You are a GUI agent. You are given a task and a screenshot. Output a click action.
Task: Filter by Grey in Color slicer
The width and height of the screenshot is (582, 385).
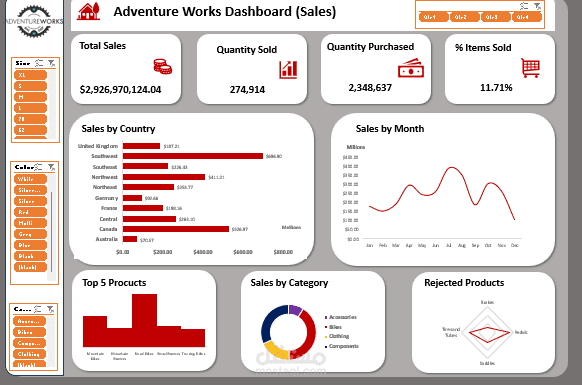pyautogui.click(x=30, y=234)
